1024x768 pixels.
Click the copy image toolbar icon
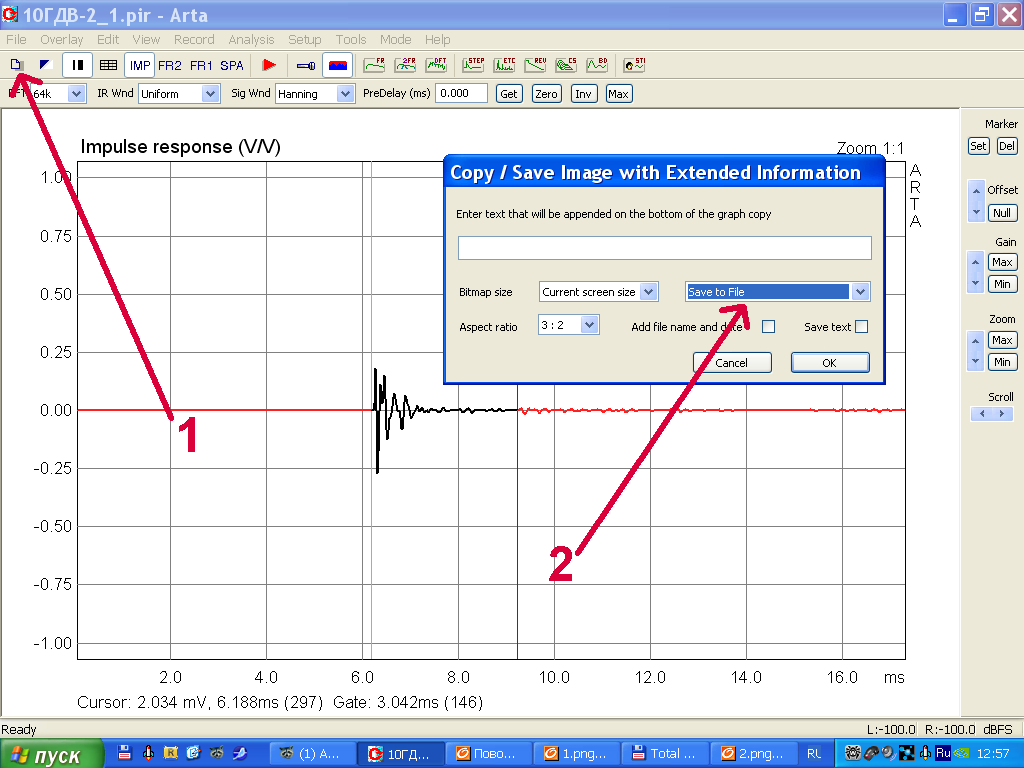[x=16, y=65]
